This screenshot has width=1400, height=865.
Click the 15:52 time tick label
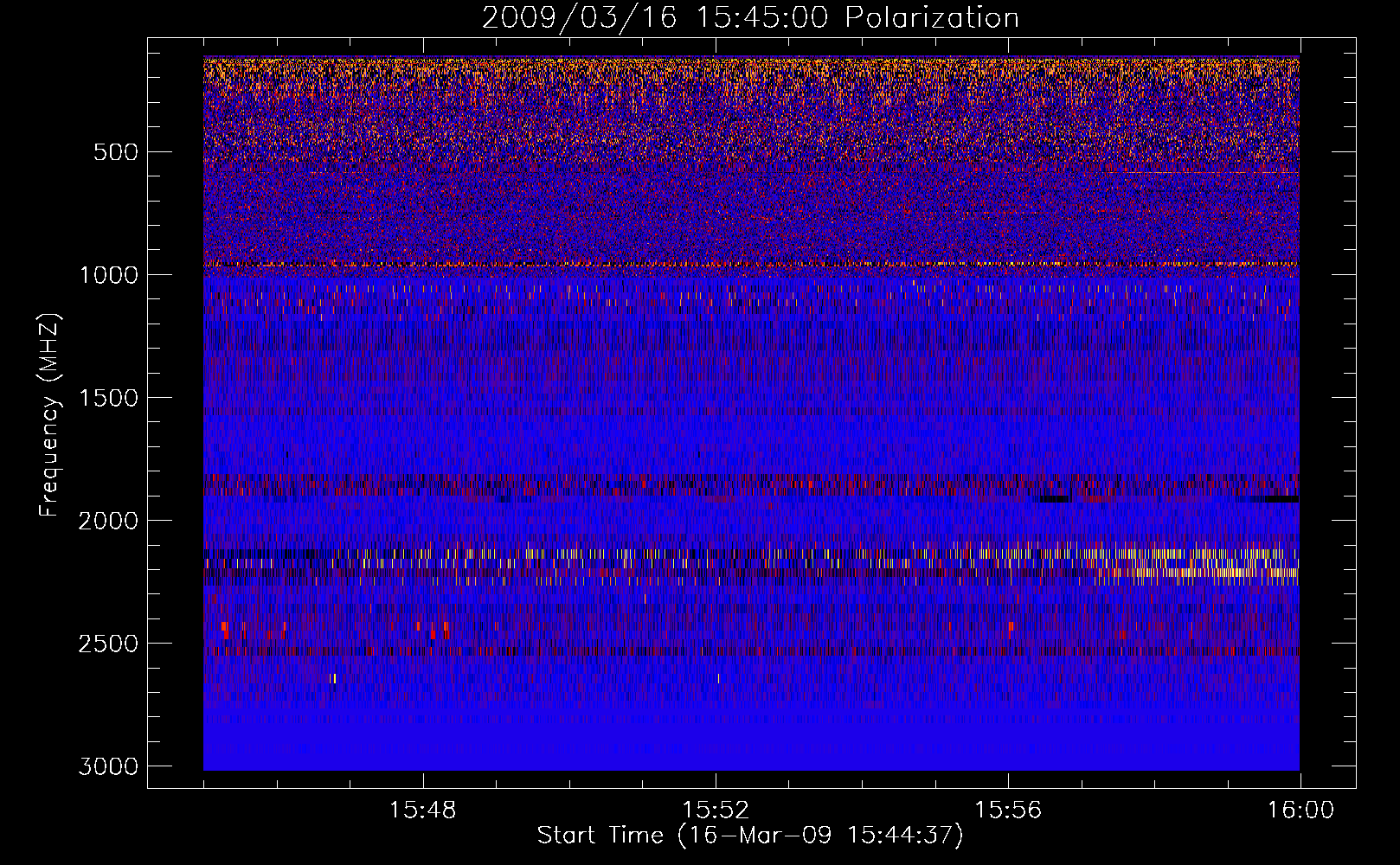[716, 811]
